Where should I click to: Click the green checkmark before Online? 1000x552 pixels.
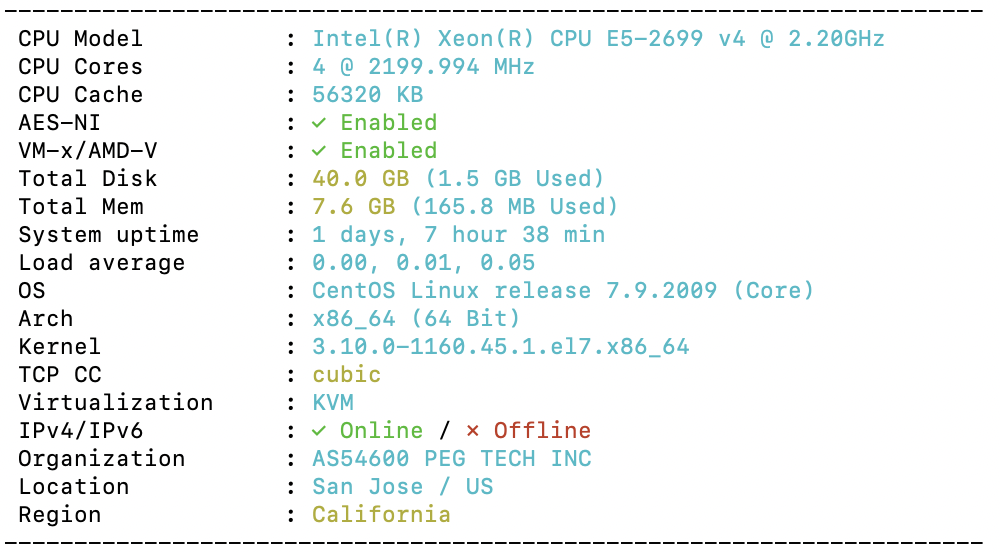319,431
